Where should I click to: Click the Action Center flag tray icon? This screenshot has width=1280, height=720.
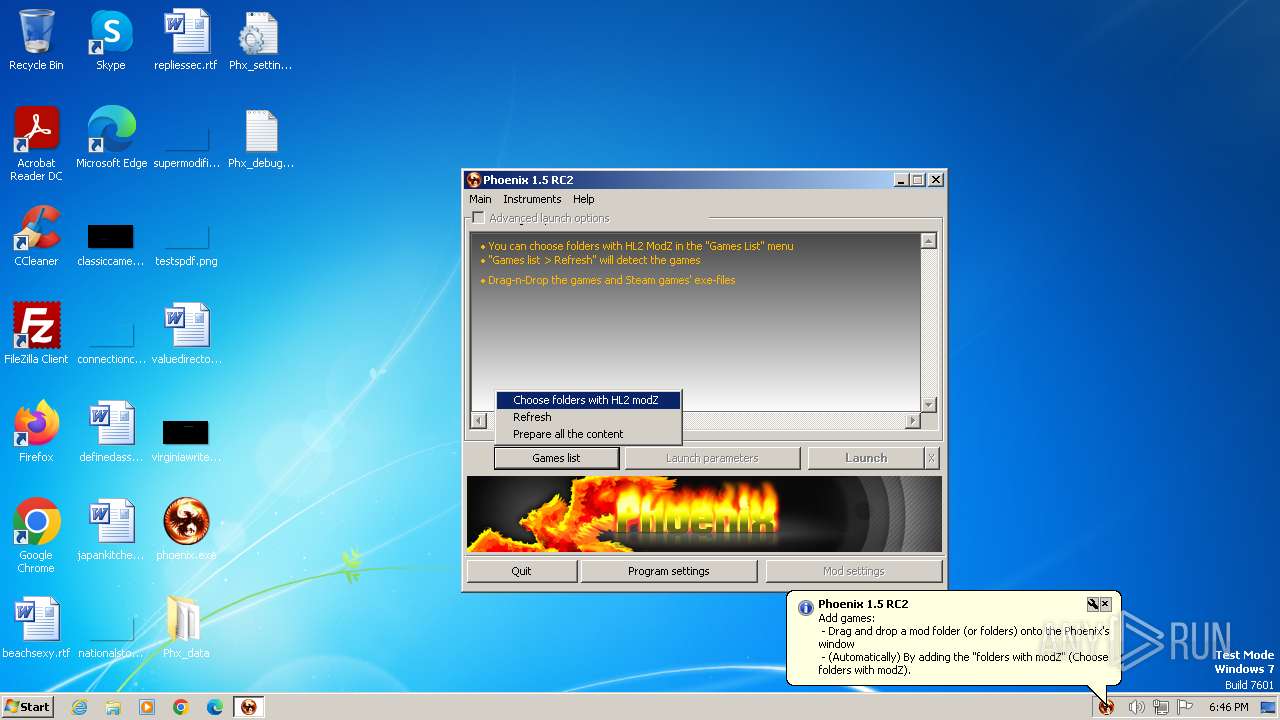pos(1186,707)
